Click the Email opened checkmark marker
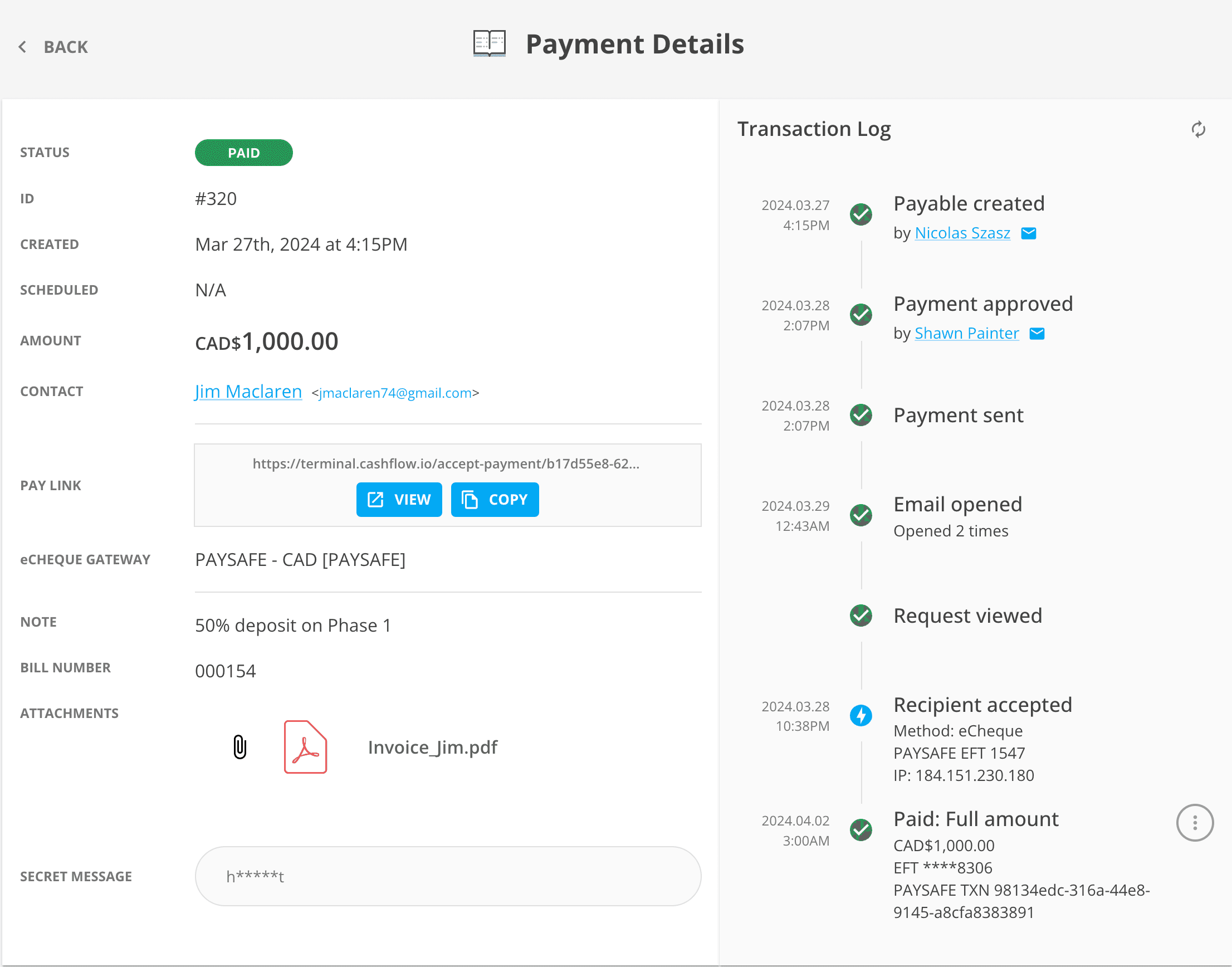Screen dimensions: 1232x967 (861, 515)
